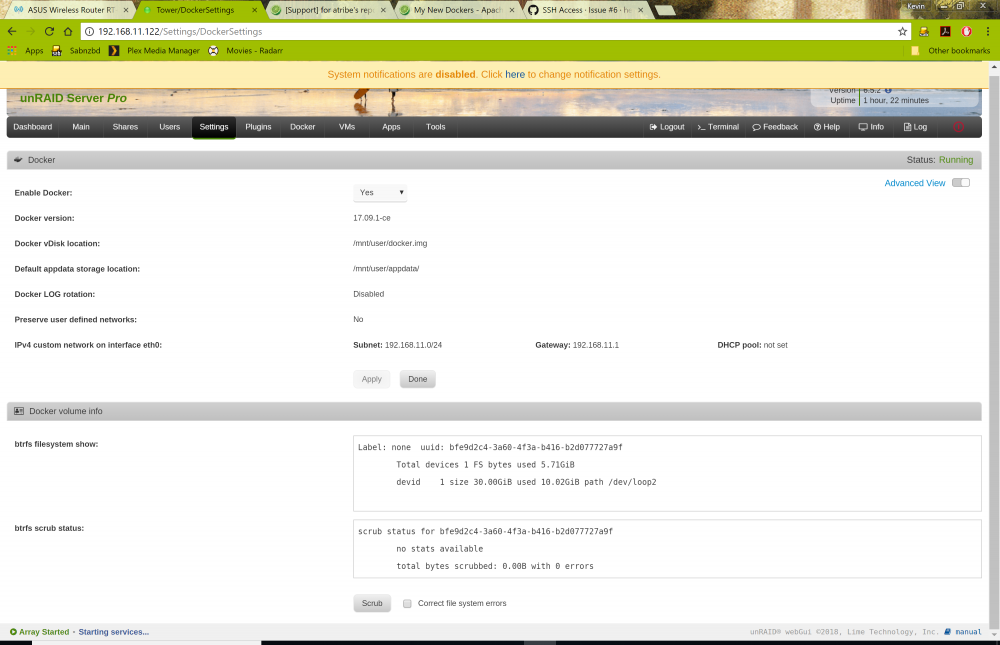Reload the page with refresh icon
1000x645 pixels.
pos(49,31)
